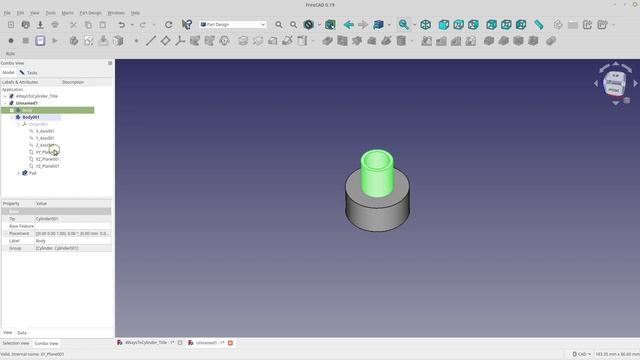
Task: Click the datum line tool icon
Action: click(x=151, y=41)
